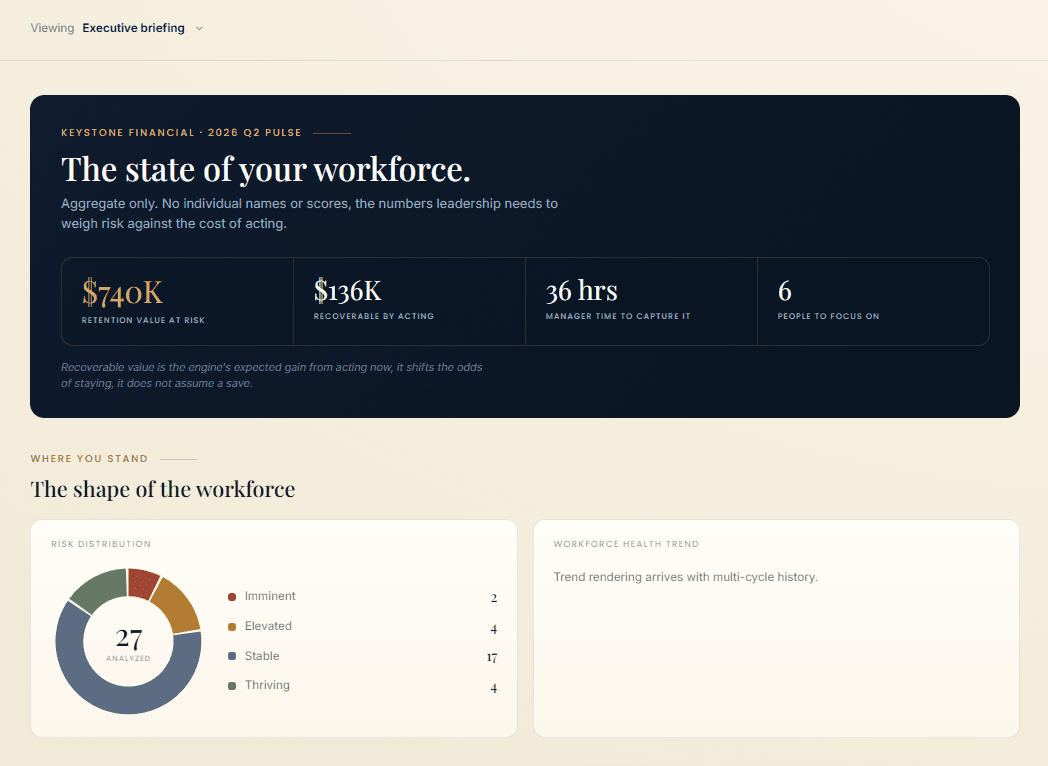The image size is (1048, 766).
Task: Select the Imminent legend label
Action: point(270,596)
